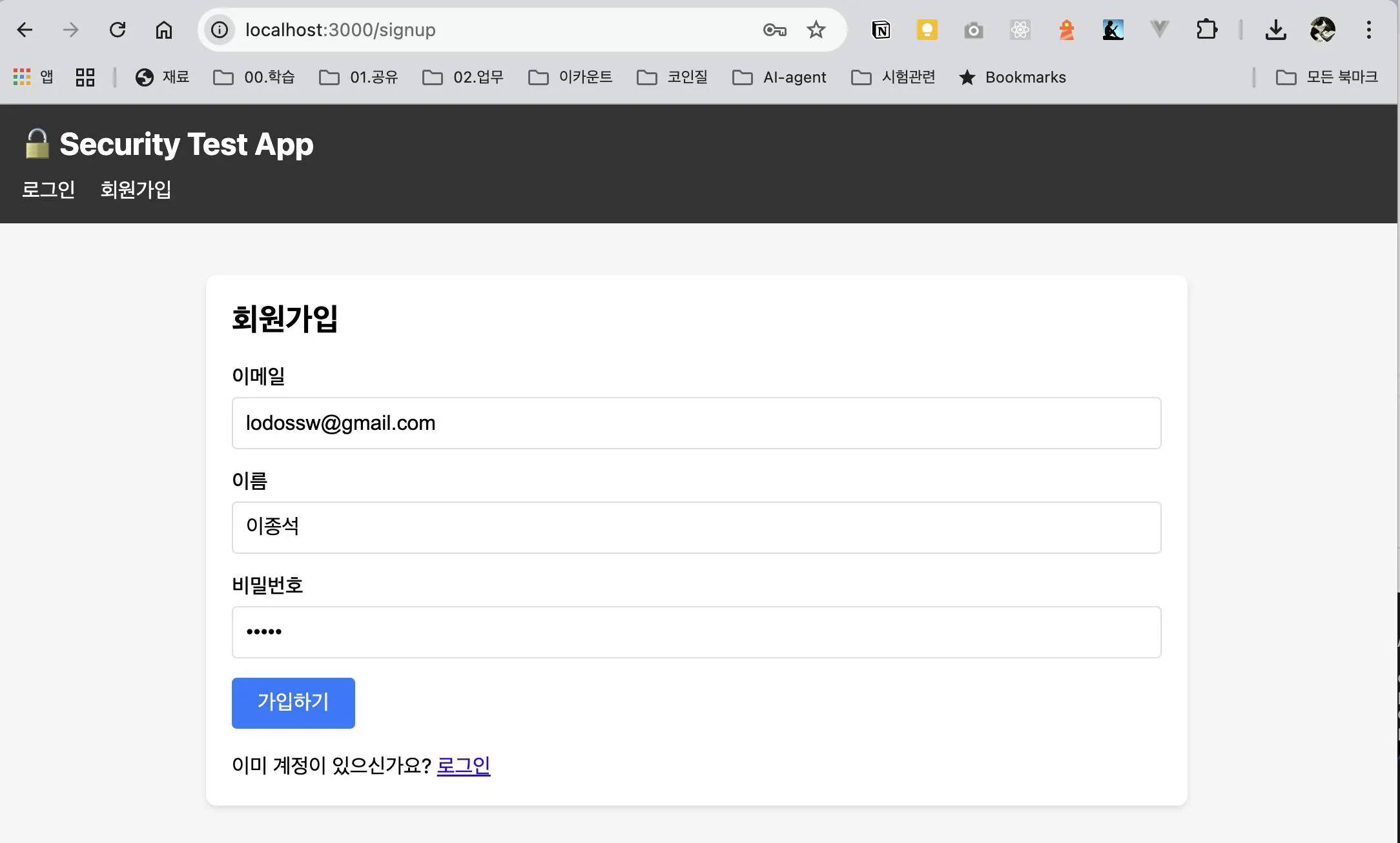Open the Notion extension icon
Viewport: 1400px width, 843px height.
tap(881, 30)
